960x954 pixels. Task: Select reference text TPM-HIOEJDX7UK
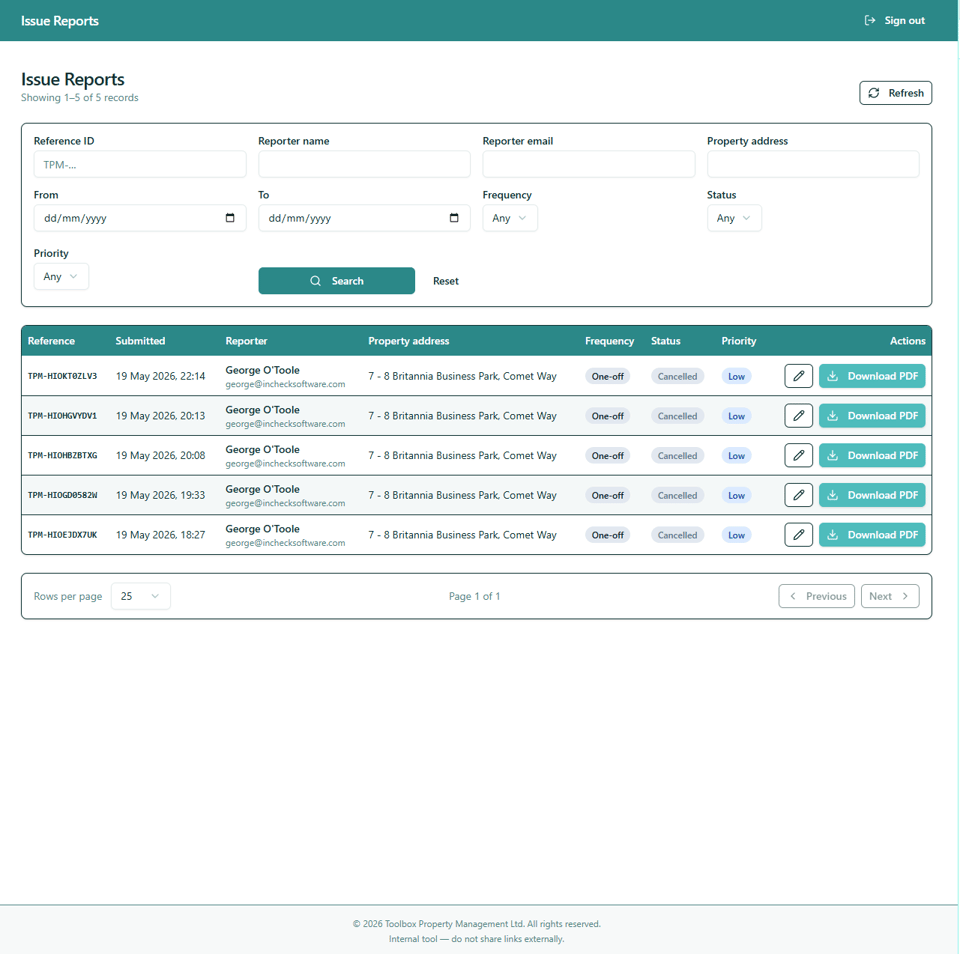click(62, 535)
